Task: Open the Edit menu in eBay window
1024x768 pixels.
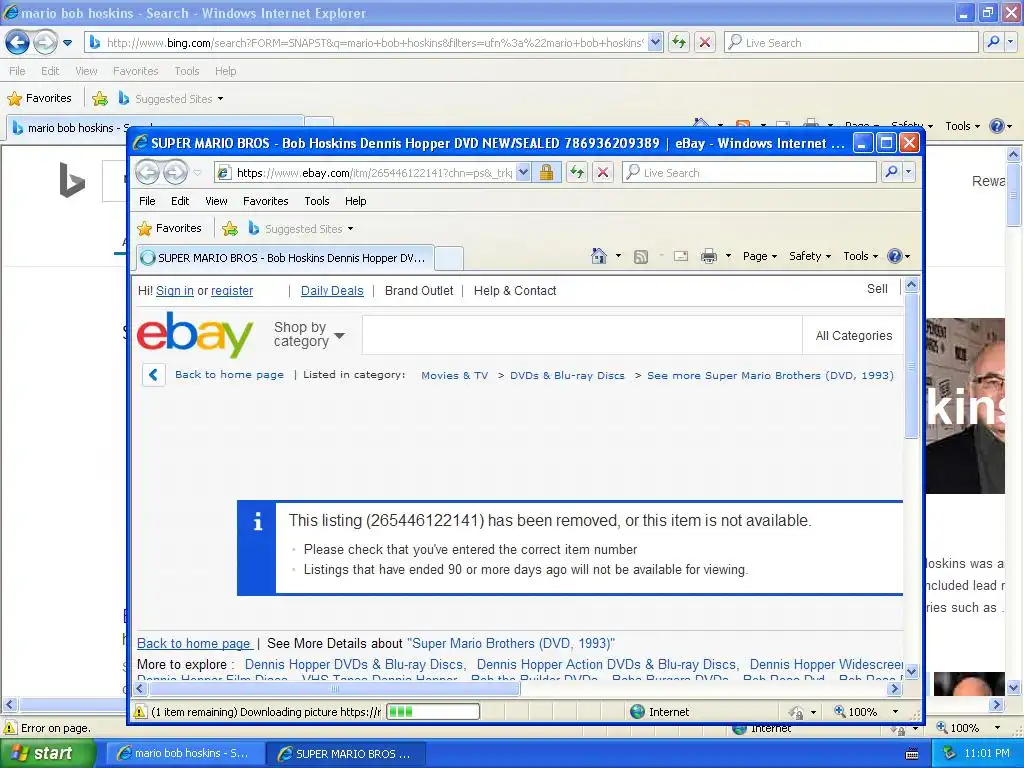Action: point(180,201)
